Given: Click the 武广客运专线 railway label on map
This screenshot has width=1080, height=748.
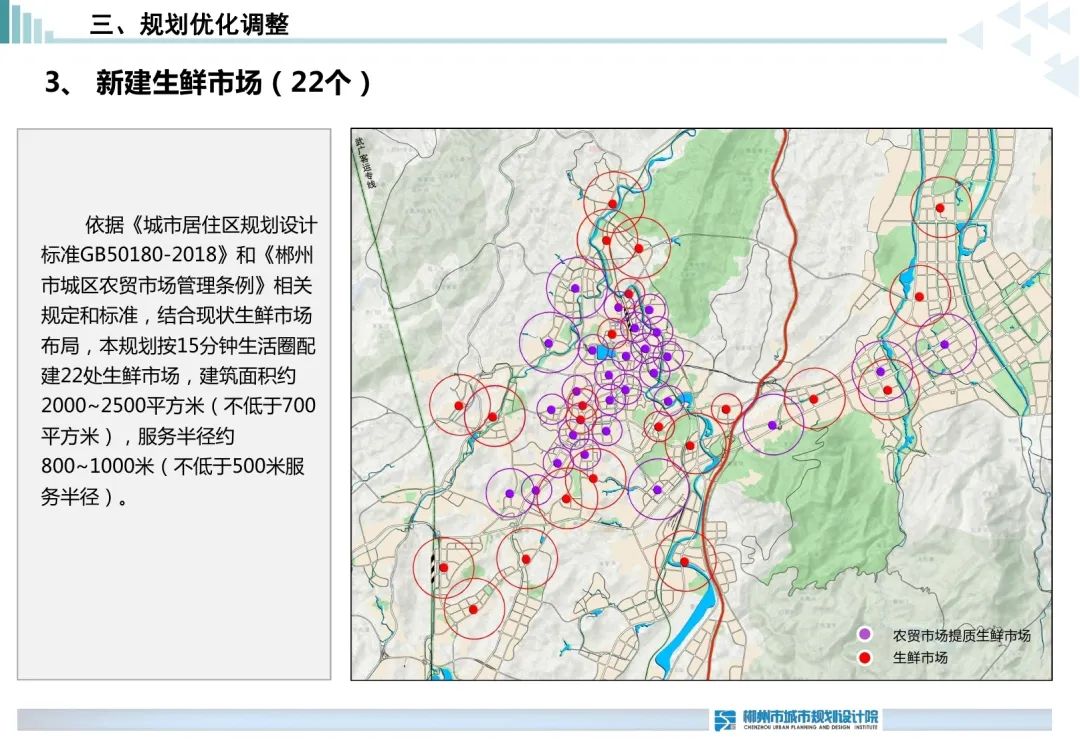Looking at the screenshot, I should 365,165.
